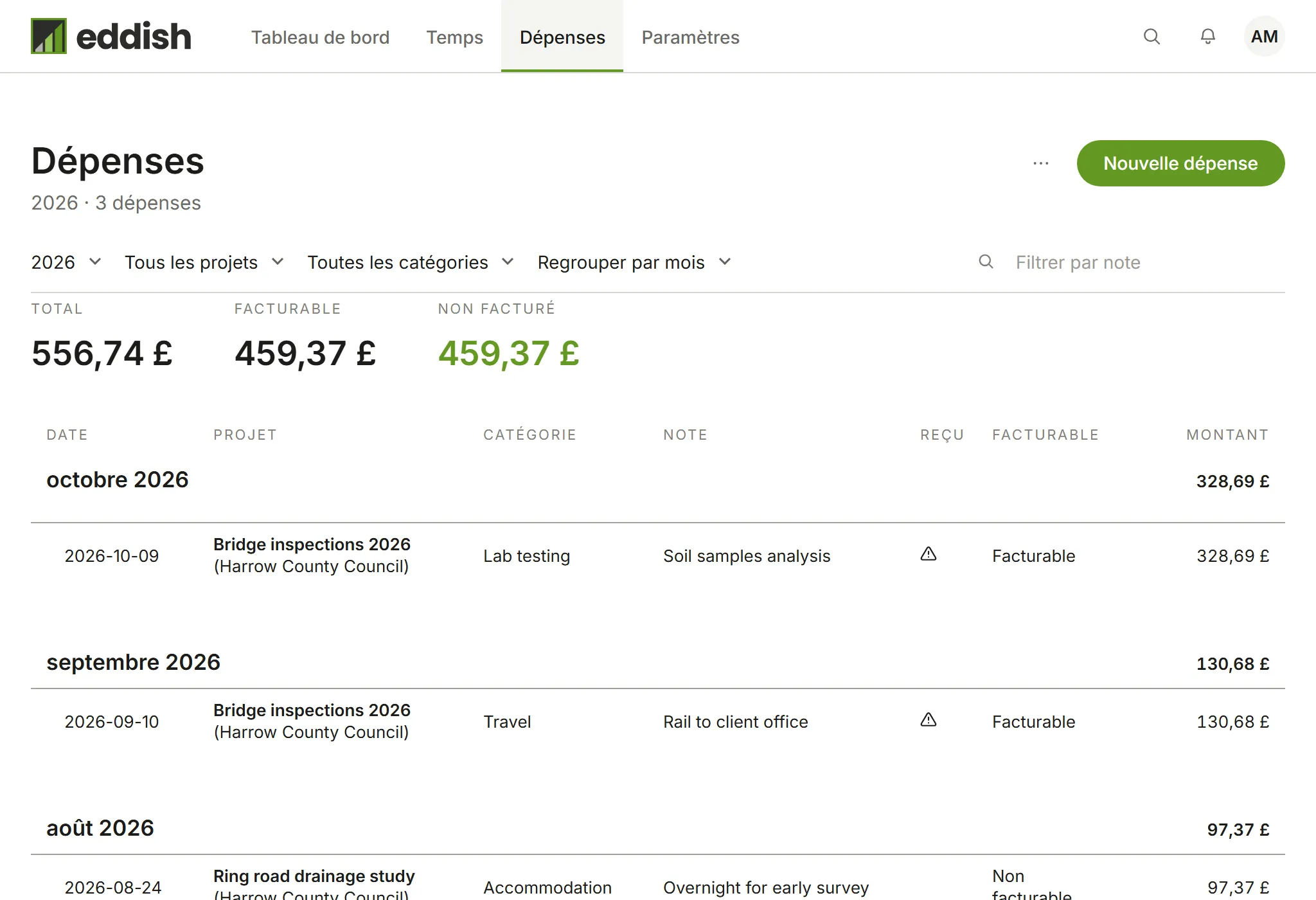Sort by the Montant column header

(x=1227, y=435)
